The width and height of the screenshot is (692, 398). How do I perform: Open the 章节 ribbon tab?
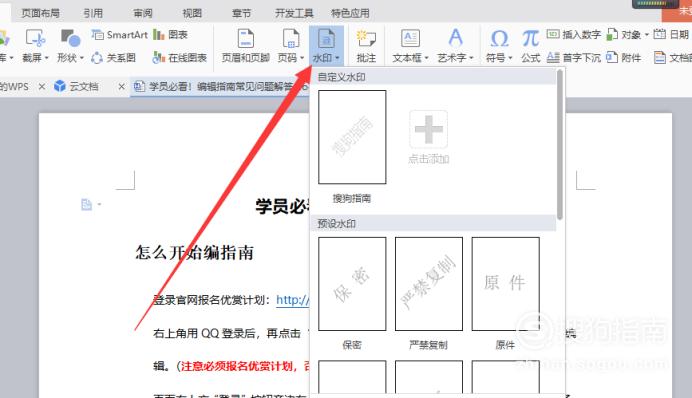pyautogui.click(x=241, y=13)
